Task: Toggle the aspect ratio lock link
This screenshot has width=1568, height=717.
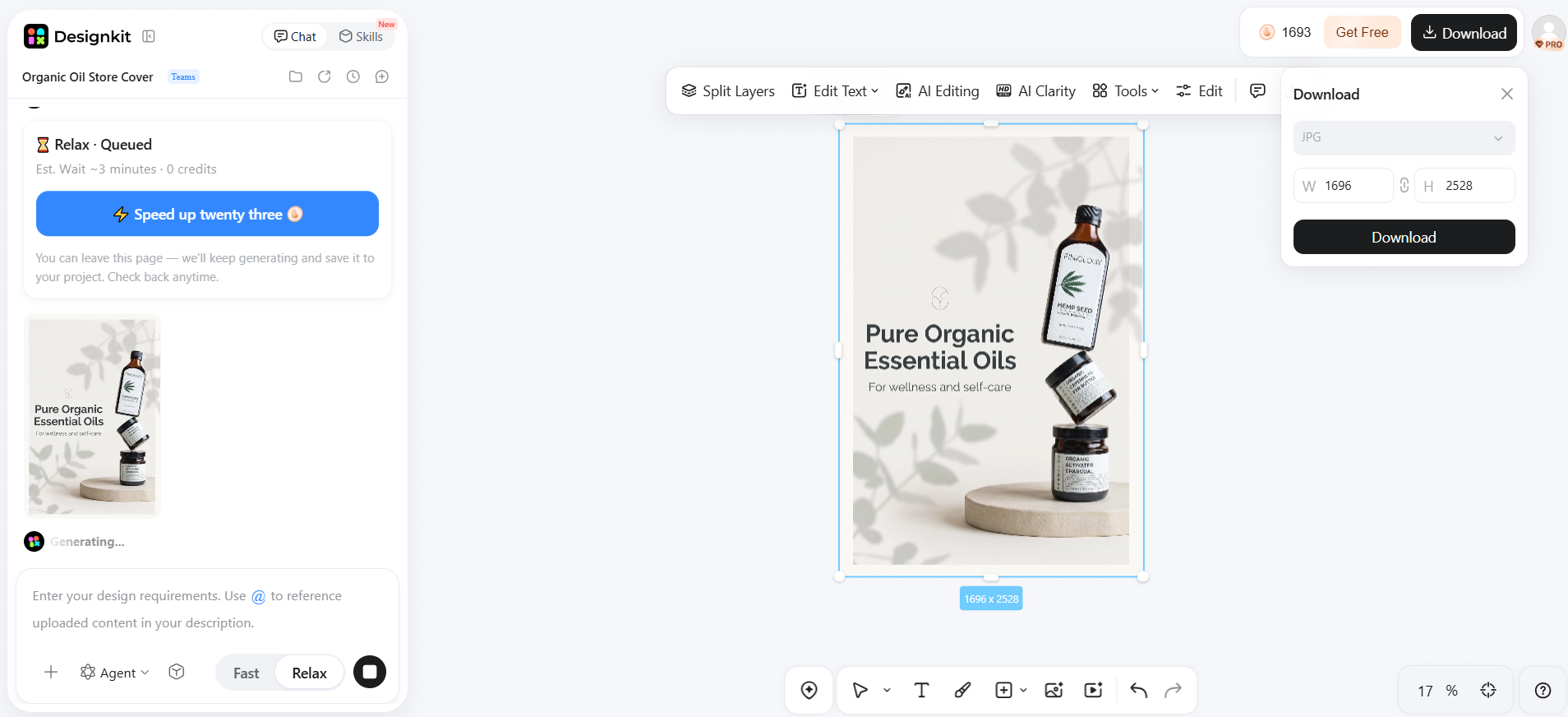Action: tap(1404, 185)
